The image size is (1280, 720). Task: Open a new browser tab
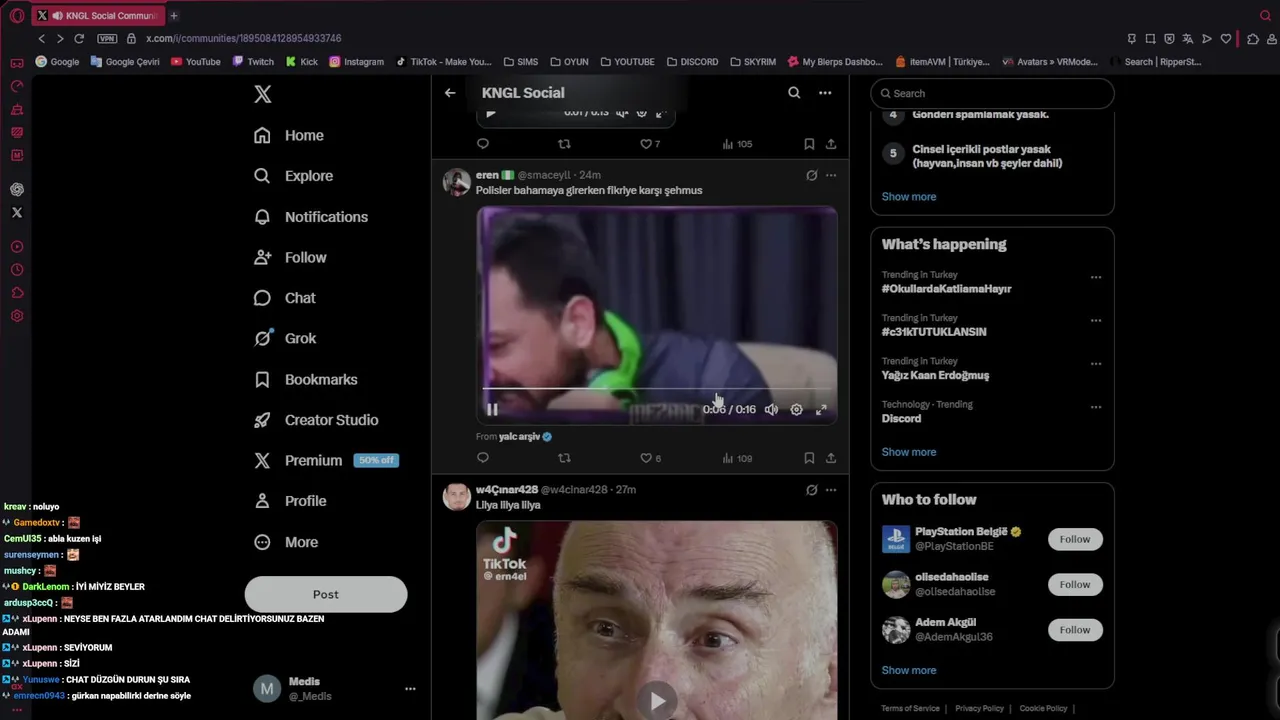click(174, 16)
